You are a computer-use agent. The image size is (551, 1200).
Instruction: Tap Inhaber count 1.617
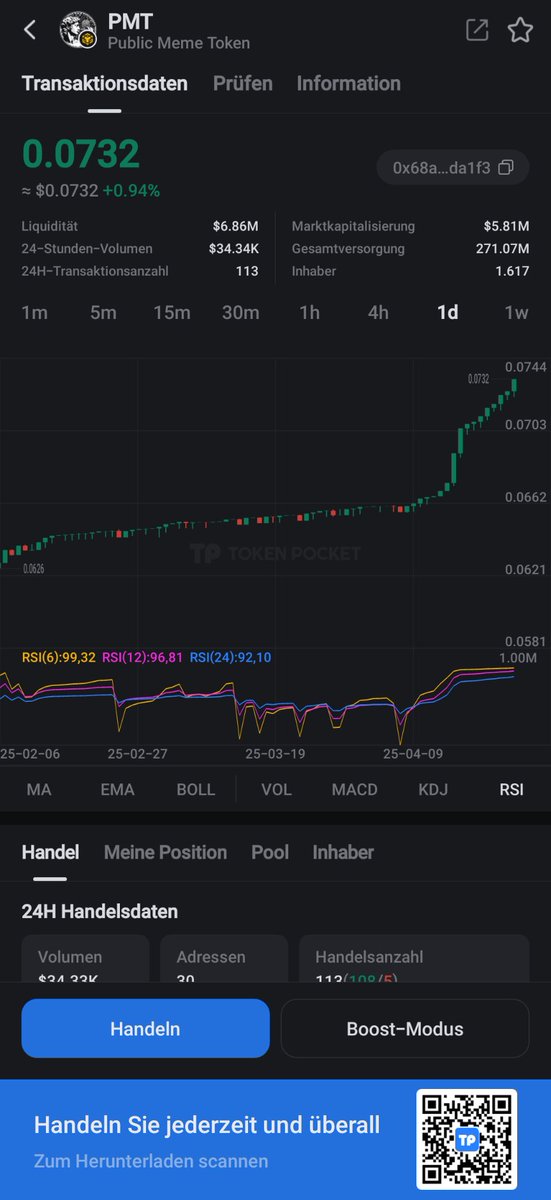513,271
